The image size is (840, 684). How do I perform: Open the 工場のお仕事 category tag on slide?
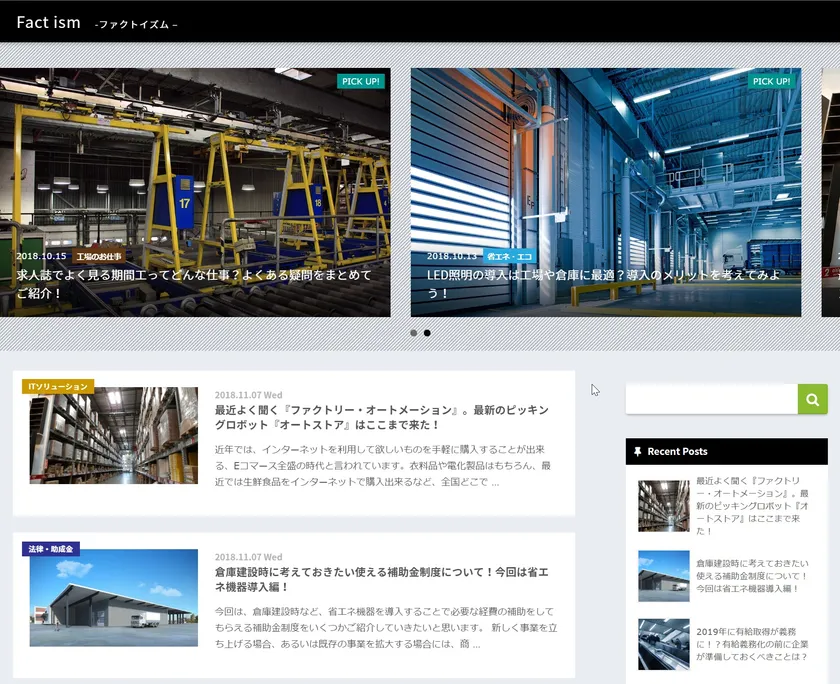pos(98,257)
